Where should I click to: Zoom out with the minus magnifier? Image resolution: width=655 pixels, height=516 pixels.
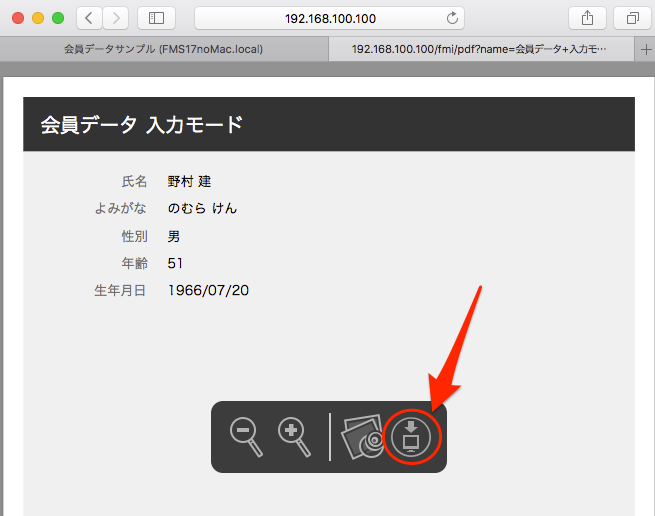(246, 437)
